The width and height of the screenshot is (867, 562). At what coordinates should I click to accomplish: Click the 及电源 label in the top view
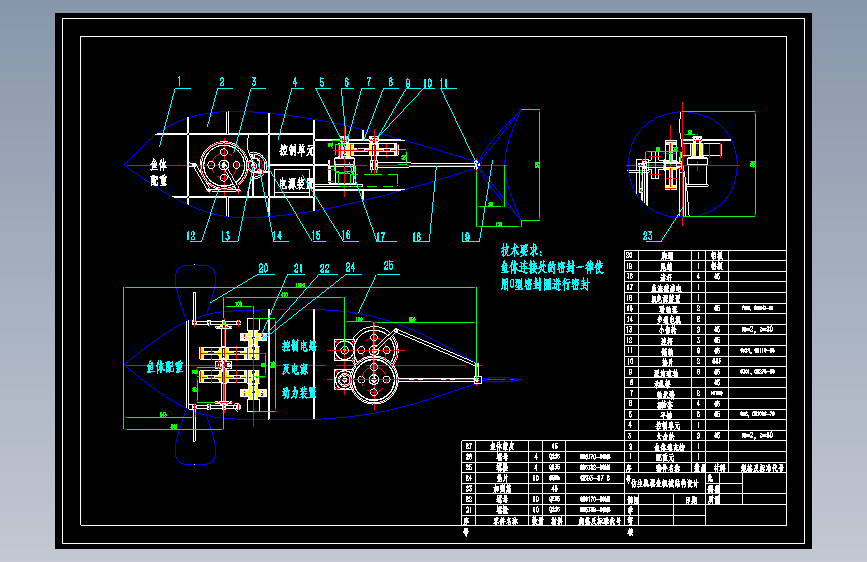pos(295,369)
